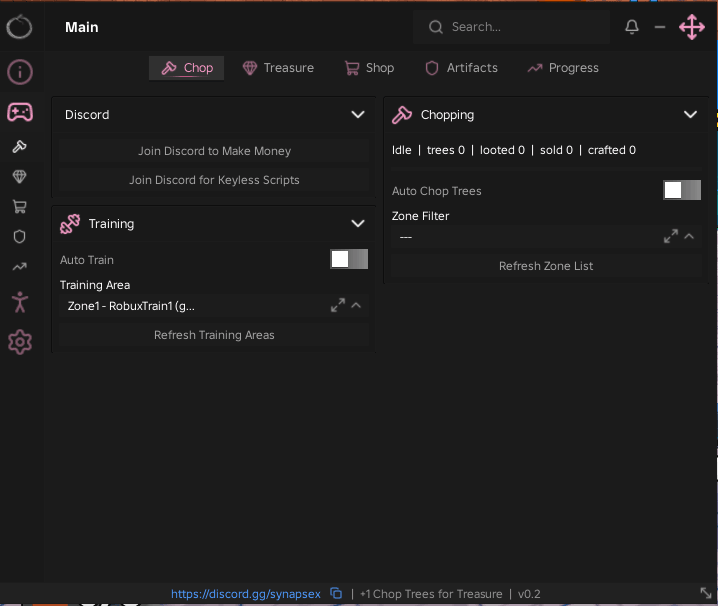This screenshot has height=606, width=718.
Task: Click the Idle trees status line
Action: pyautogui.click(x=514, y=150)
